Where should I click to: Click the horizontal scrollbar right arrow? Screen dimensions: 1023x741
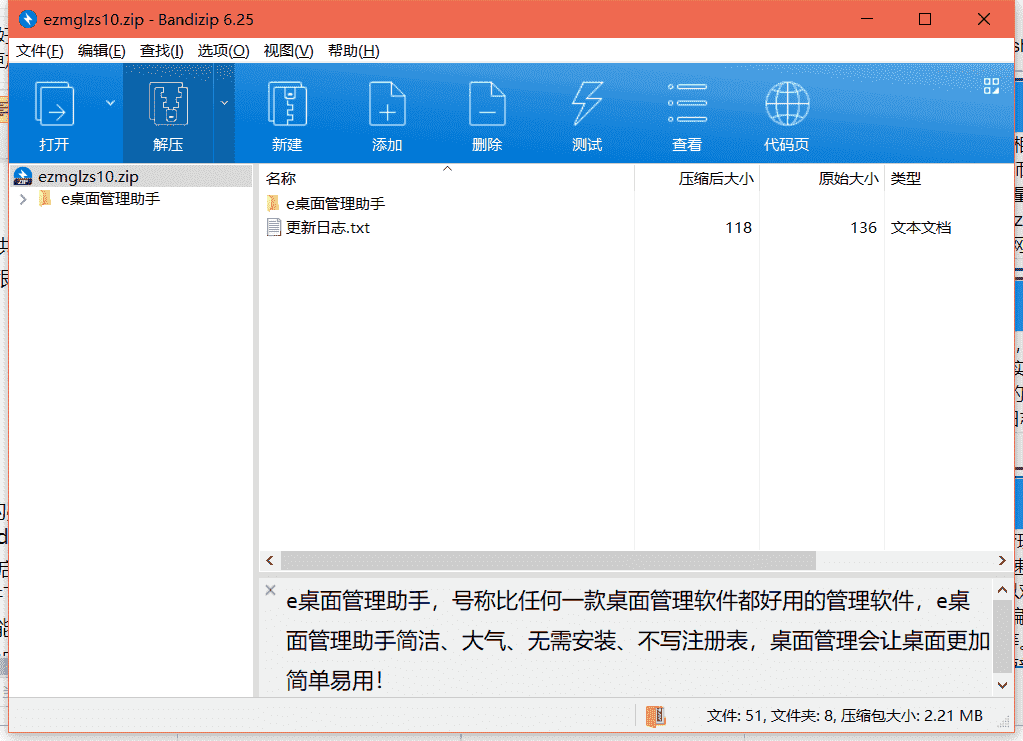coord(1002,560)
